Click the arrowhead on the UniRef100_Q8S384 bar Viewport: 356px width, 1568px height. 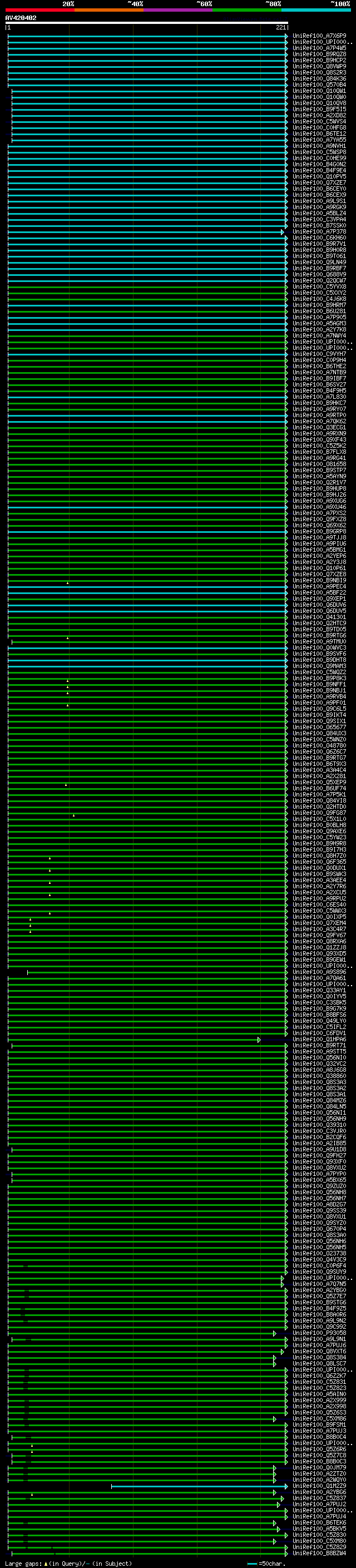coord(275,1357)
